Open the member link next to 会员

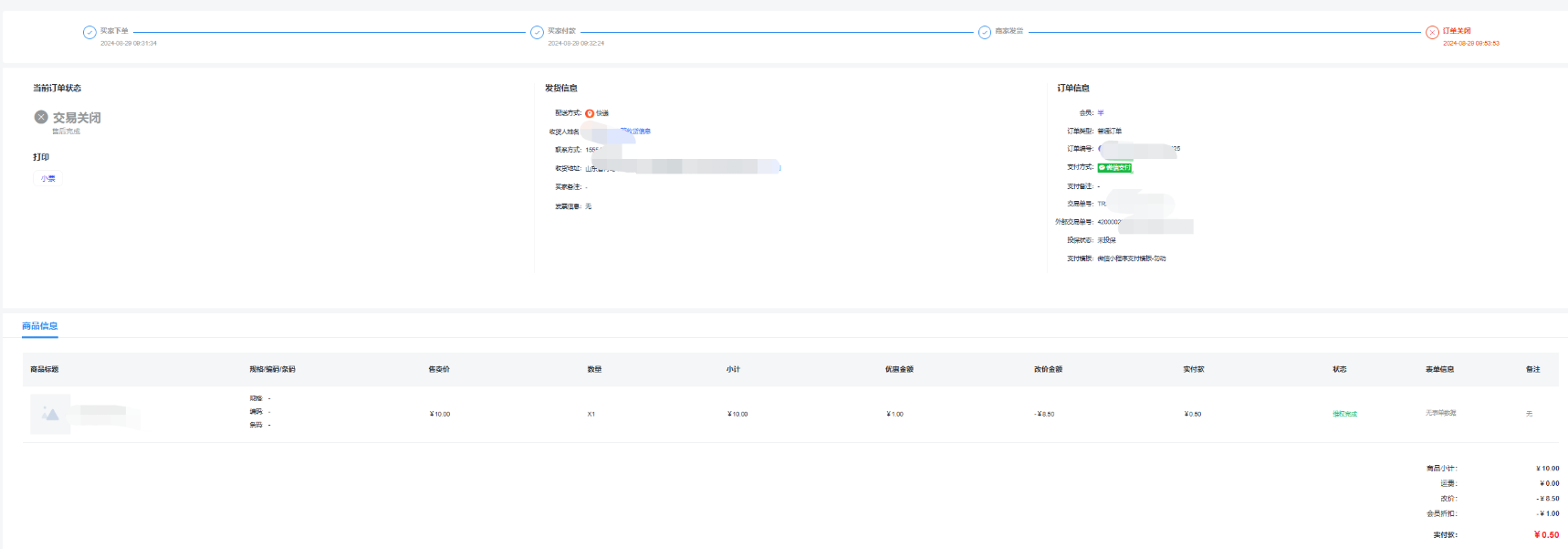[1101, 113]
